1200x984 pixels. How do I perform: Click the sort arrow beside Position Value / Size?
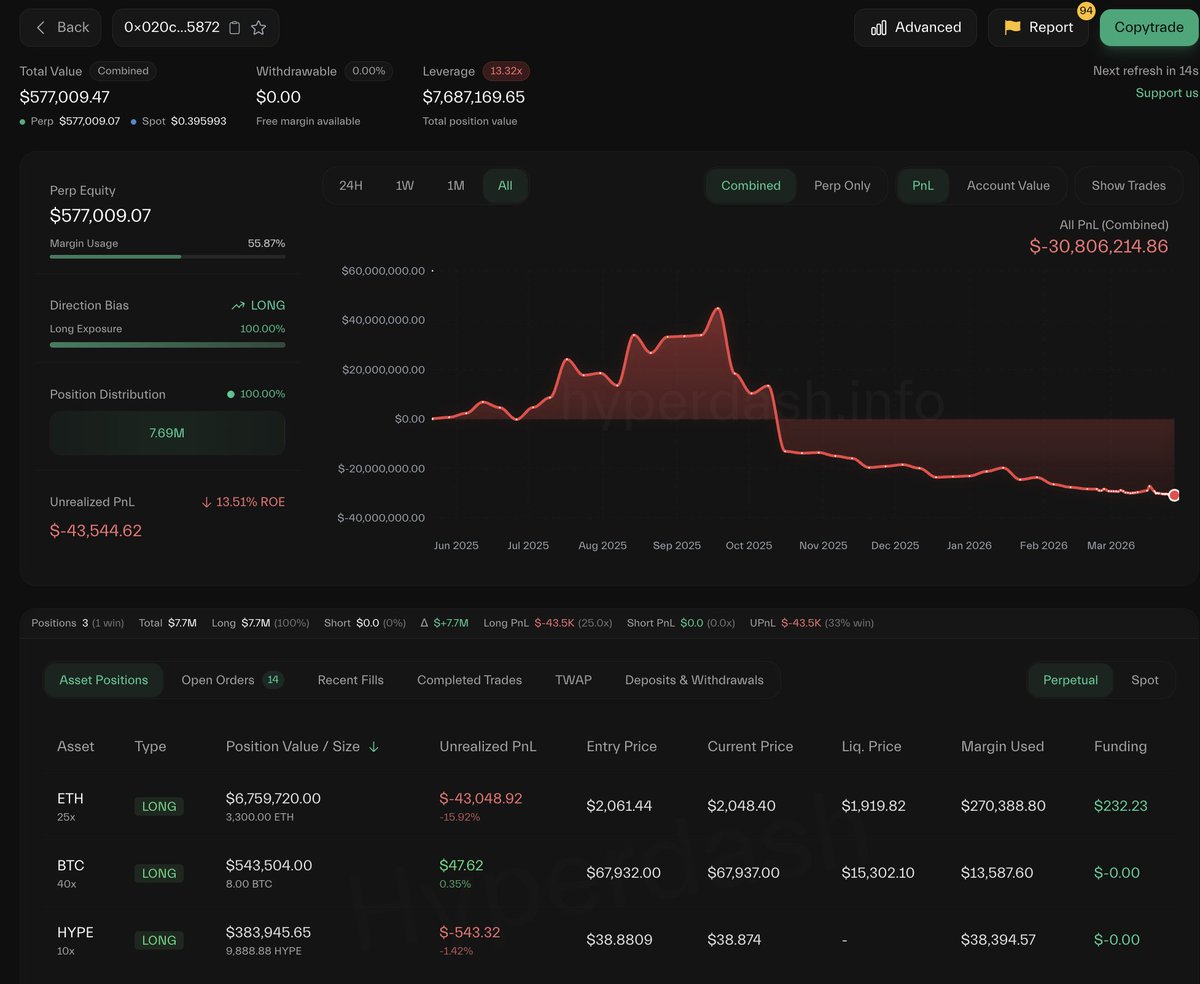click(x=374, y=747)
